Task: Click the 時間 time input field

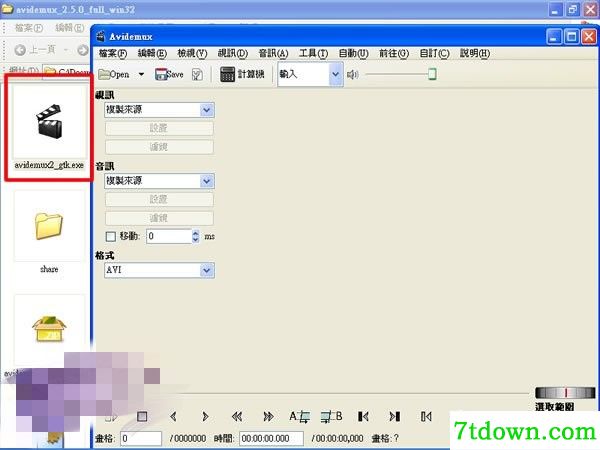Action: point(271,439)
